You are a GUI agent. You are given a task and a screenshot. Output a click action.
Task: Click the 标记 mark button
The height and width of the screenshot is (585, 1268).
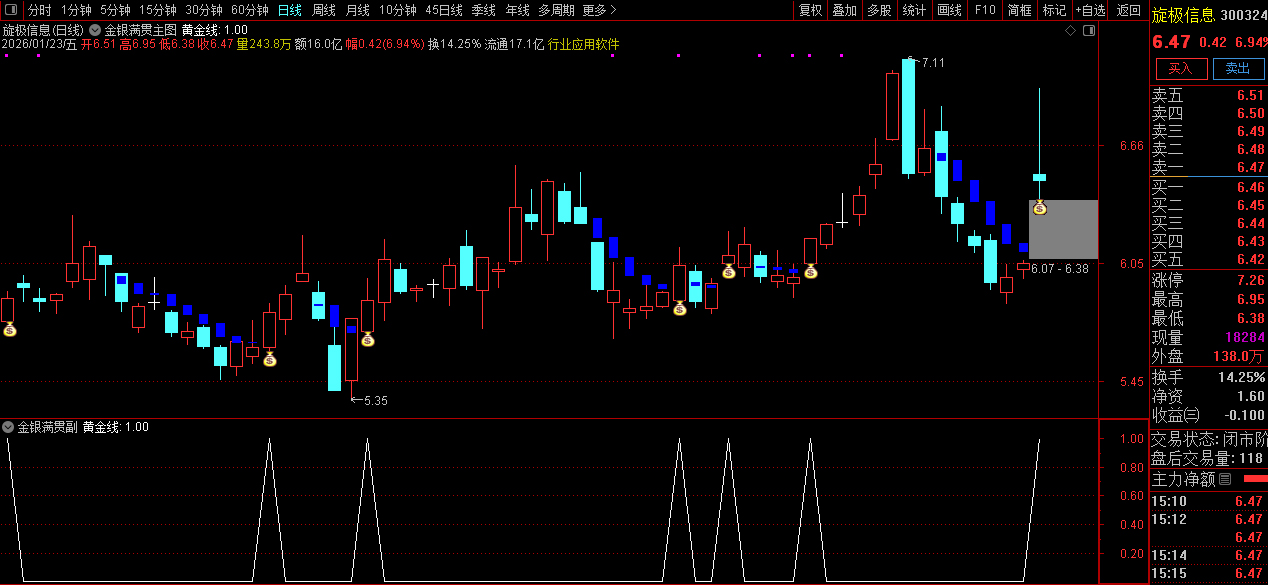click(1054, 10)
